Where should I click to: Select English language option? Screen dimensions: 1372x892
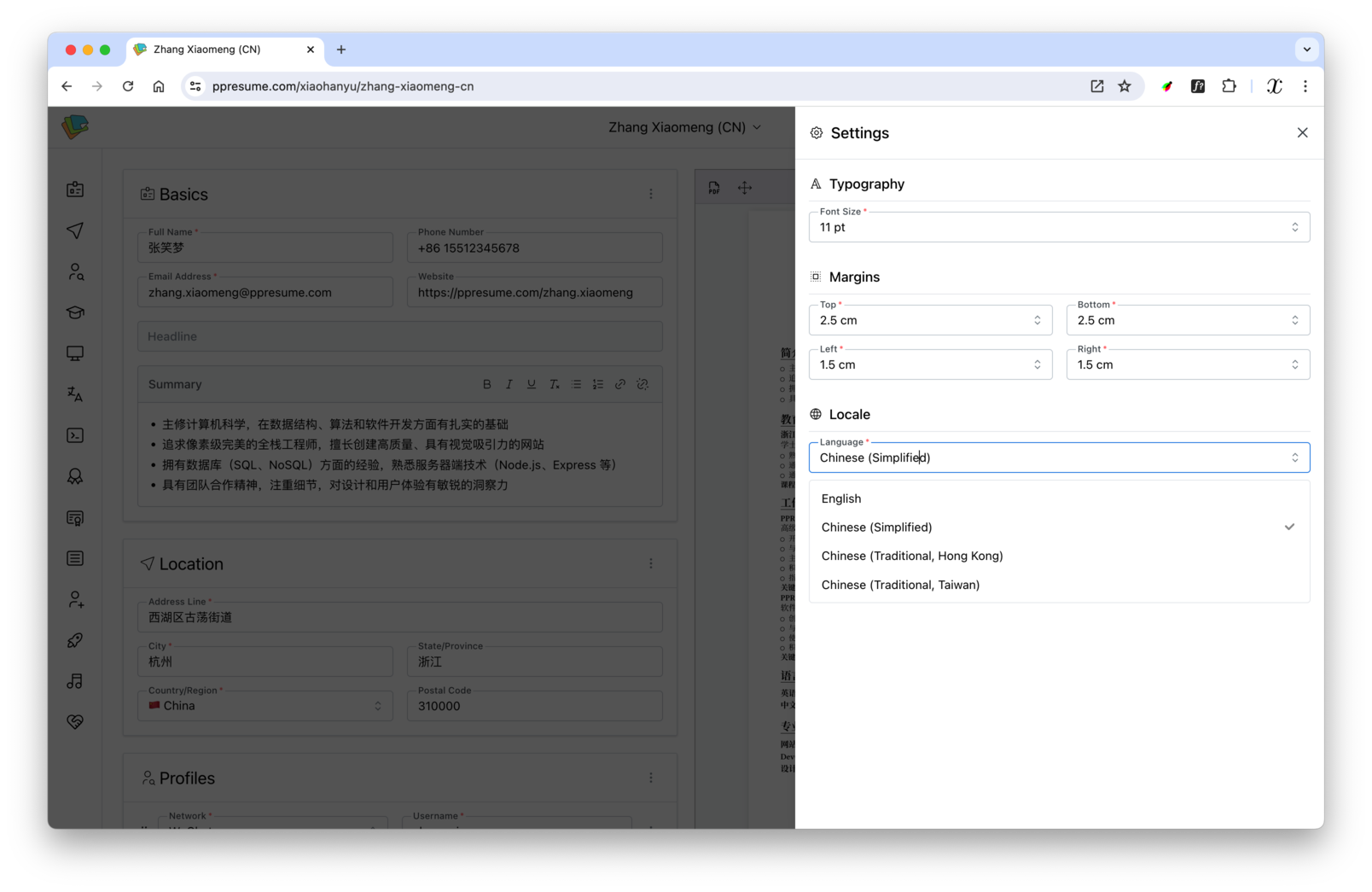(x=841, y=498)
